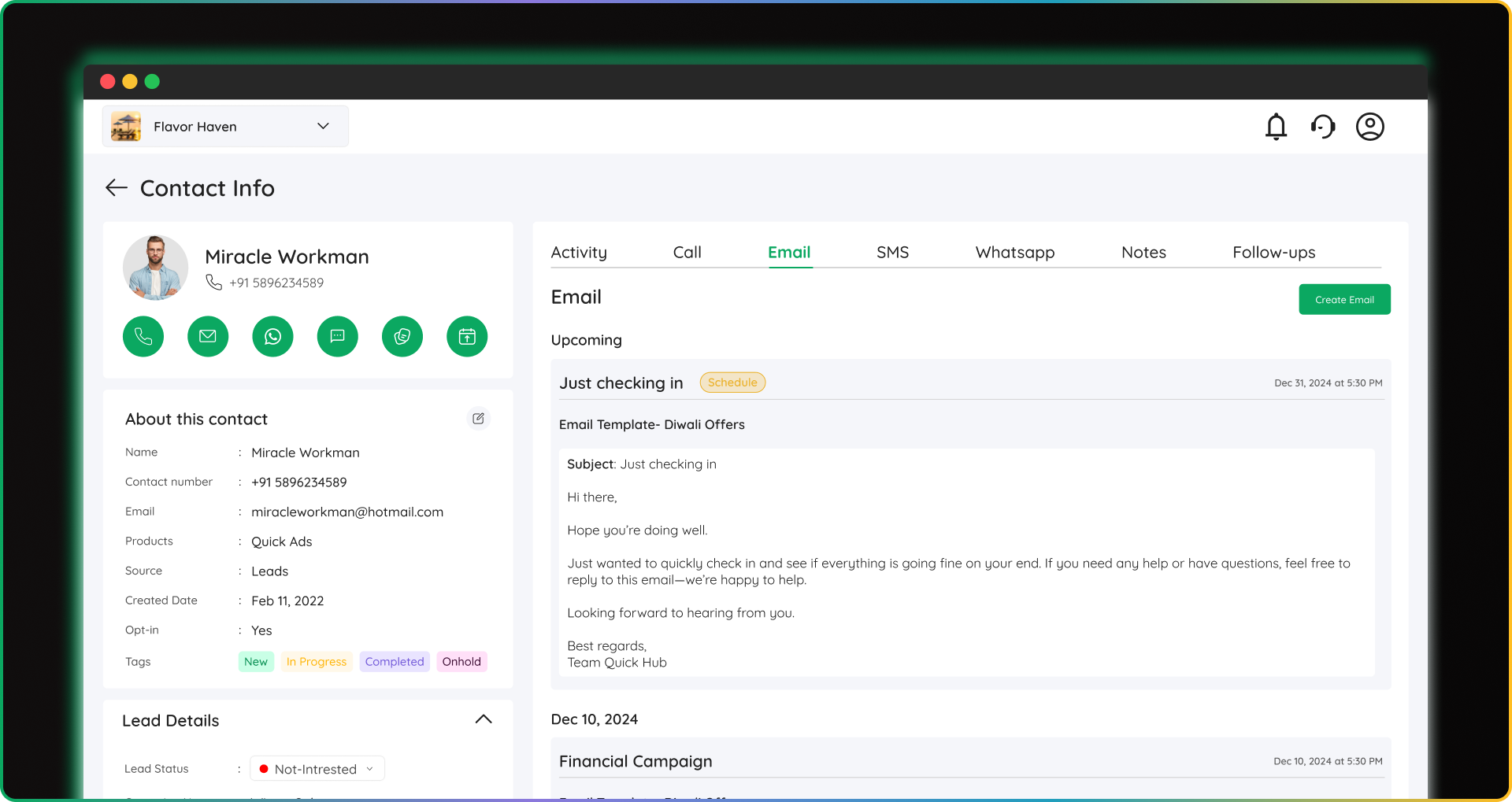Select the New tag
Screen dimensions: 1512x802
coord(256,662)
